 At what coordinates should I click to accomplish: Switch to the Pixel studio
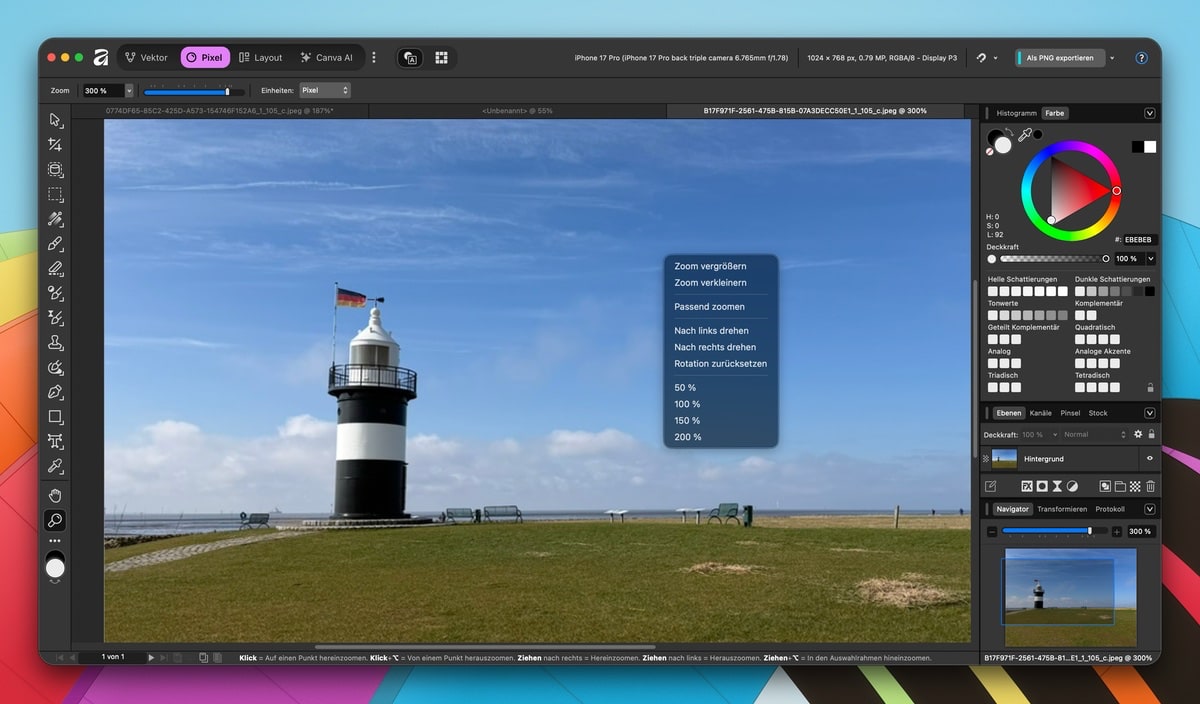pos(205,58)
